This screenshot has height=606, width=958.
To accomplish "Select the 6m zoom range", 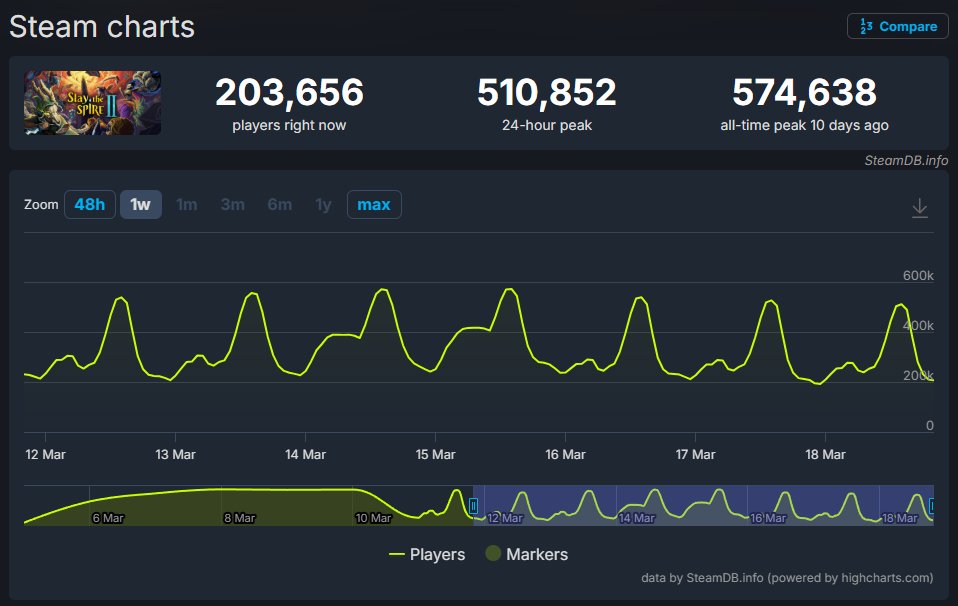I will click(x=279, y=204).
